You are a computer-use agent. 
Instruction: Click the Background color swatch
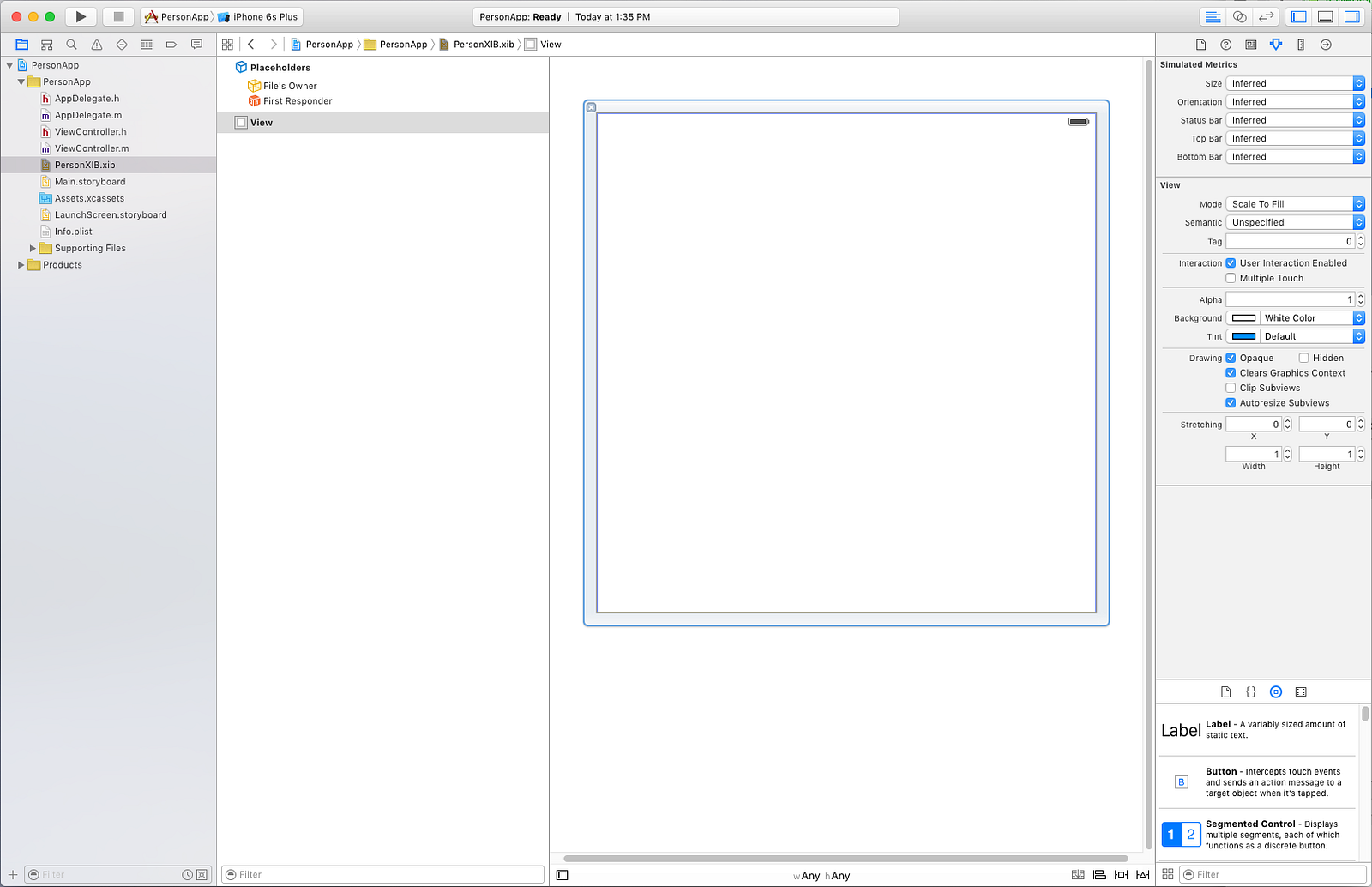[x=1243, y=318]
